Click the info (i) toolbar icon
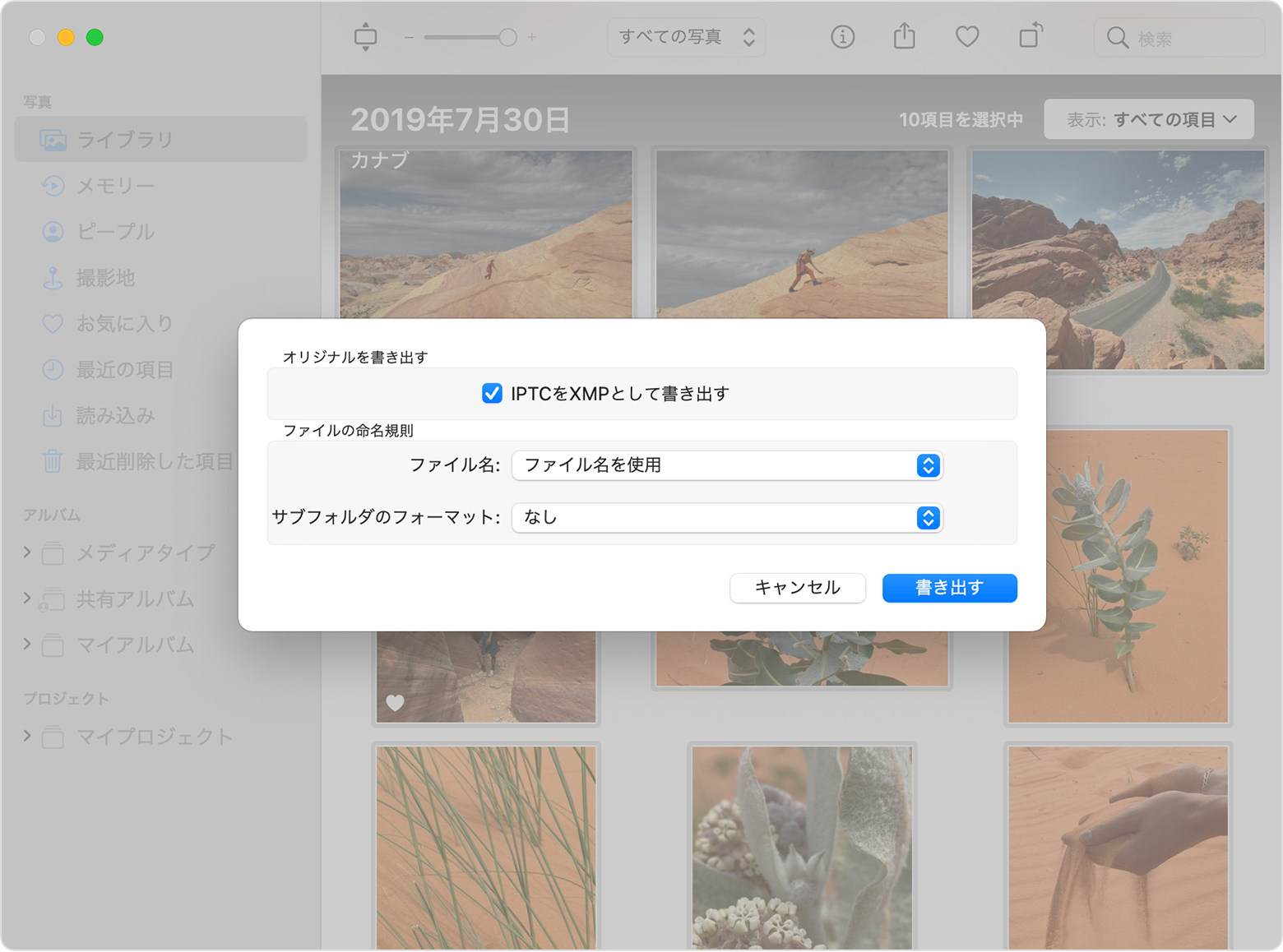Screen dimensions: 1283x952 tap(842, 37)
